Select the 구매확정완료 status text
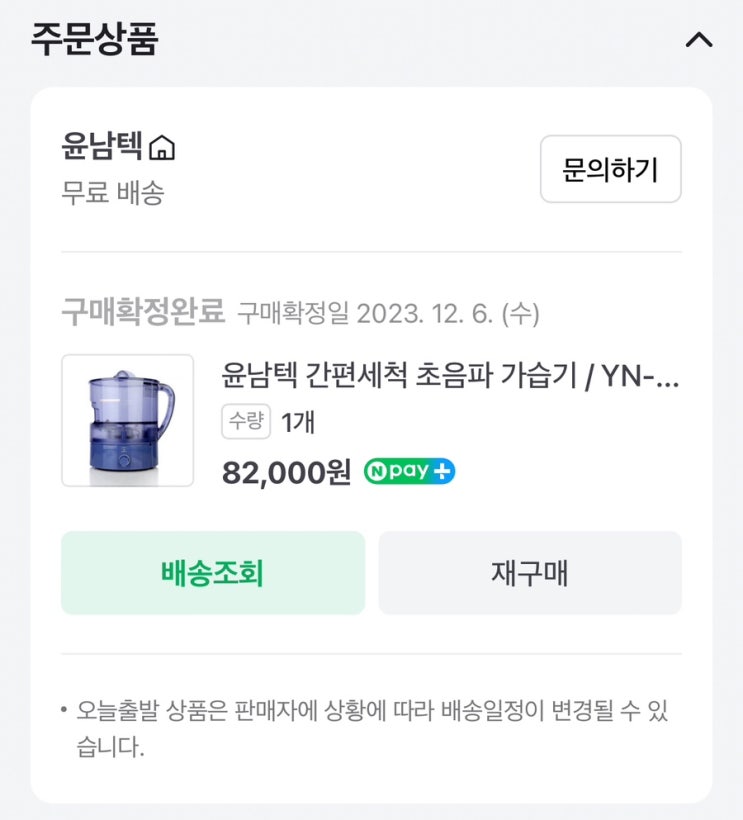 pyautogui.click(x=143, y=313)
